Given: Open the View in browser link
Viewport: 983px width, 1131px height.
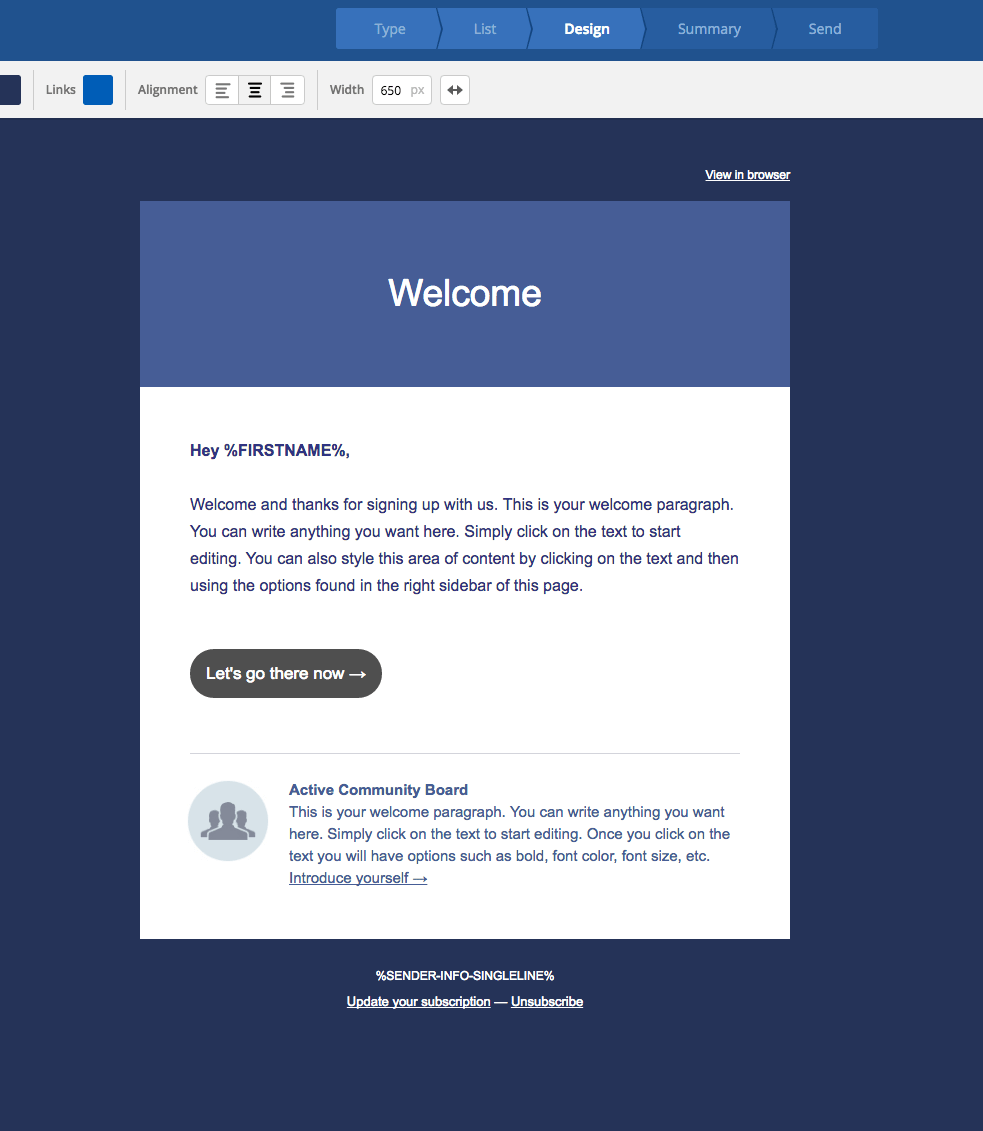Looking at the screenshot, I should pyautogui.click(x=747, y=175).
